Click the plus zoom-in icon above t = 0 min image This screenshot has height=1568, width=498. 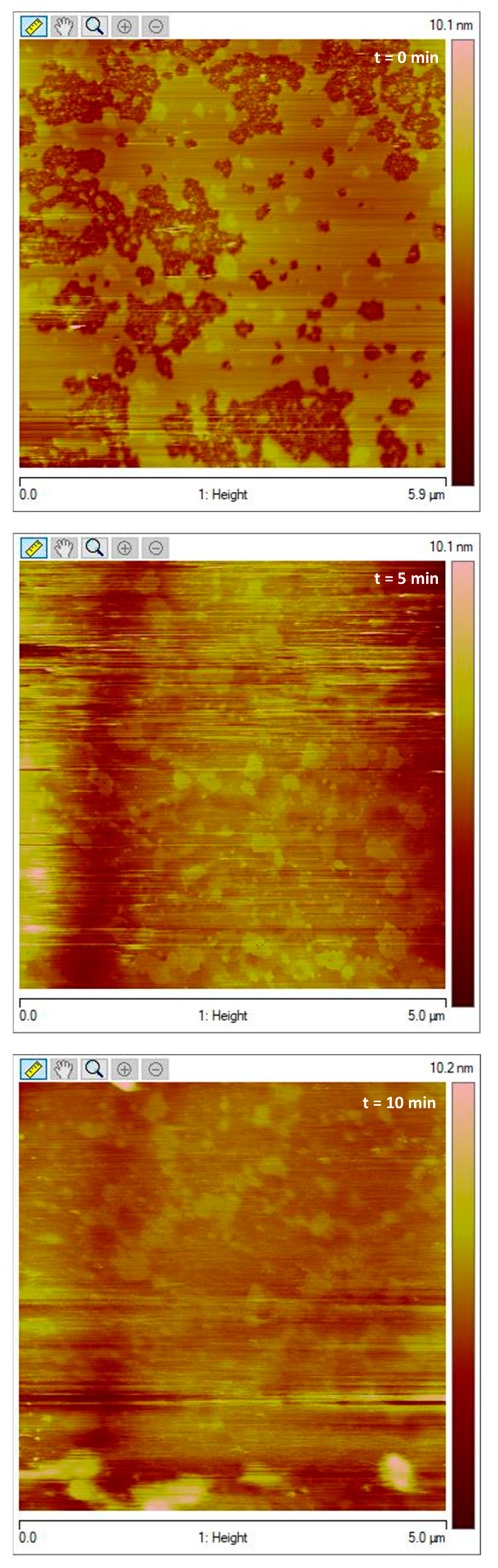tap(125, 26)
